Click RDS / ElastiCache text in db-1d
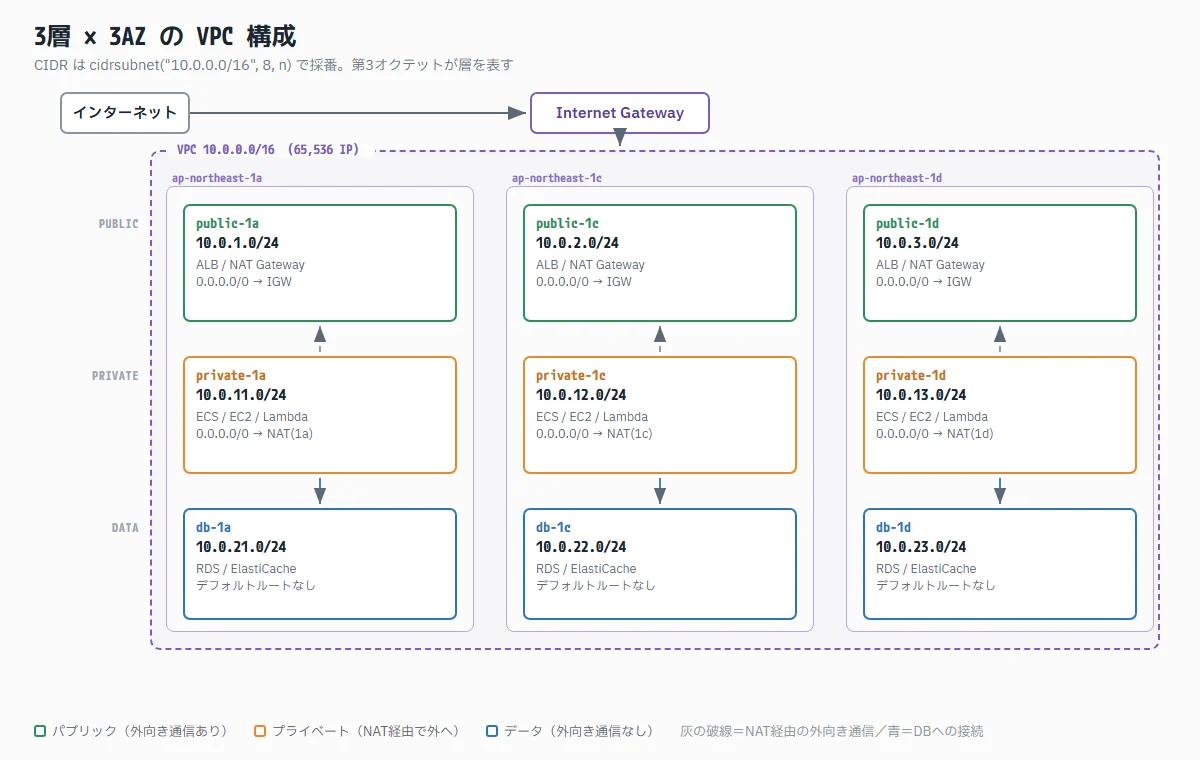The width and height of the screenshot is (1200, 760). (926, 569)
